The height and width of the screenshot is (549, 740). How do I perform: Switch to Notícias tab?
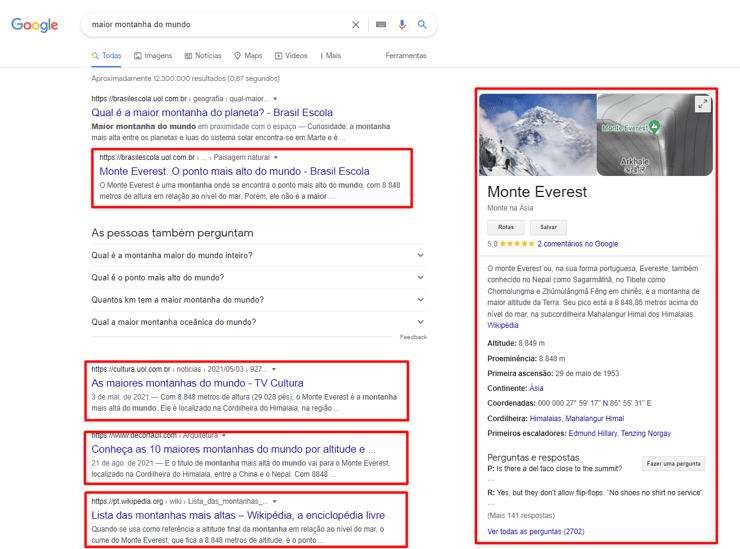pyautogui.click(x=203, y=56)
